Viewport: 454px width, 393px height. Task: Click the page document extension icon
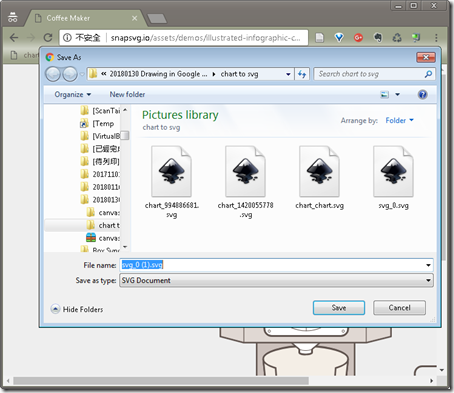tap(319, 38)
